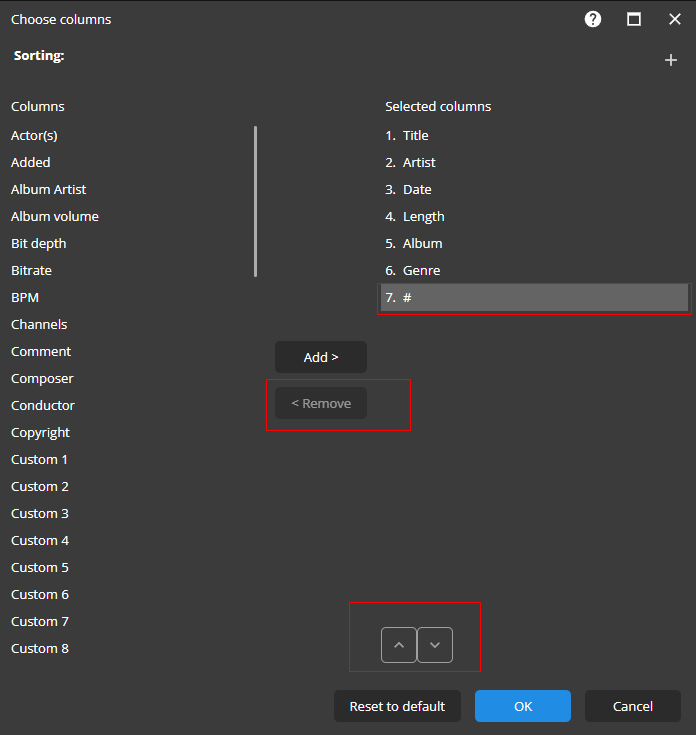Select Genre in Selected columns
This screenshot has width=696, height=735.
click(x=421, y=270)
